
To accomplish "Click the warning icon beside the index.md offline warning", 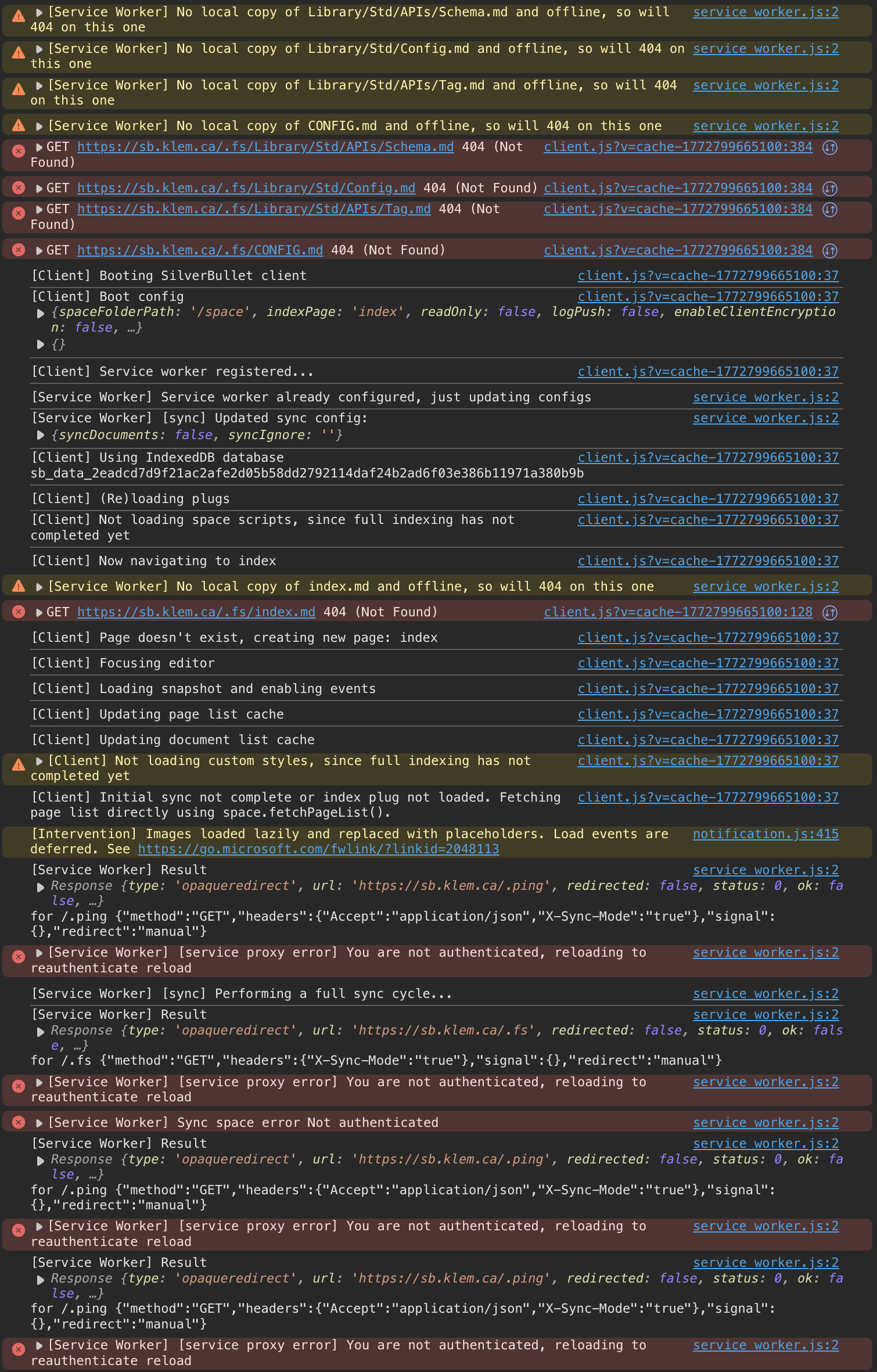I will 19,586.
